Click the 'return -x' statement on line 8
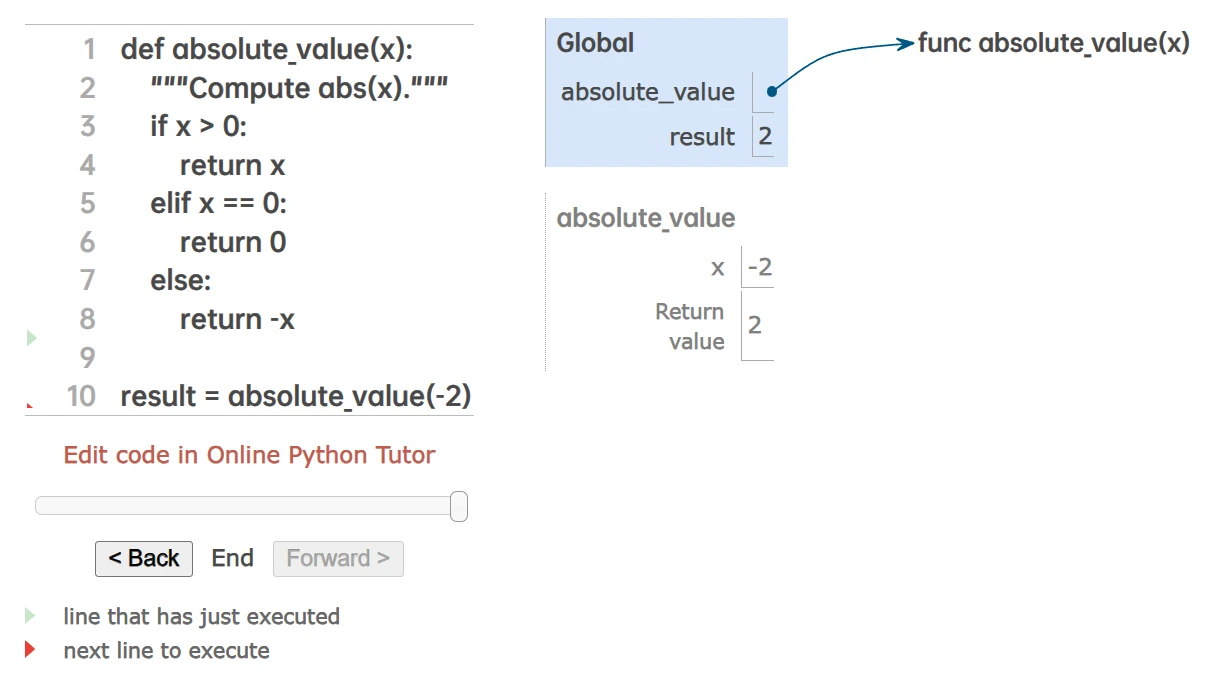The width and height of the screenshot is (1216, 688). [237, 319]
